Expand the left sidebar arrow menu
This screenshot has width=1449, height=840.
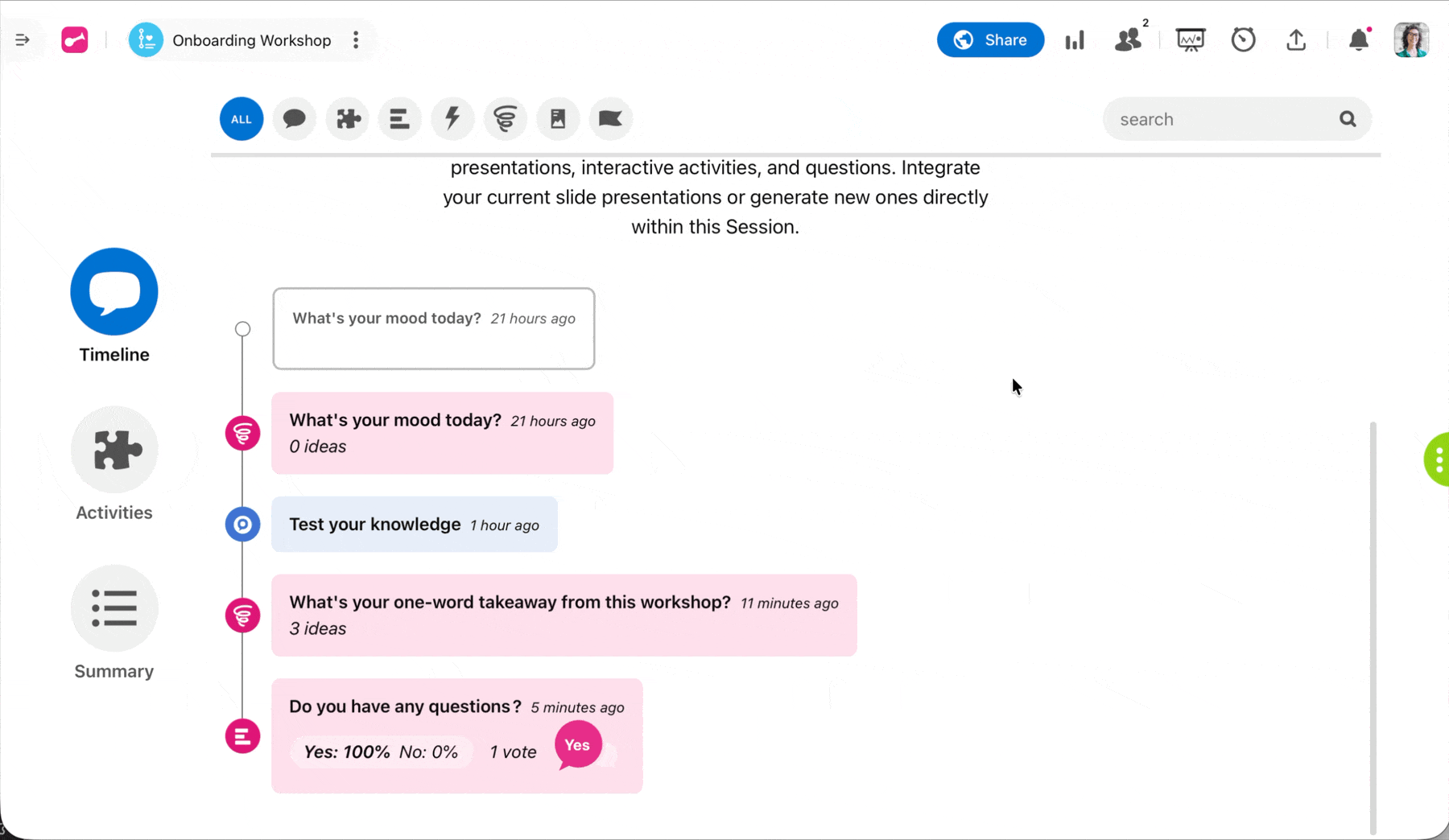click(23, 39)
